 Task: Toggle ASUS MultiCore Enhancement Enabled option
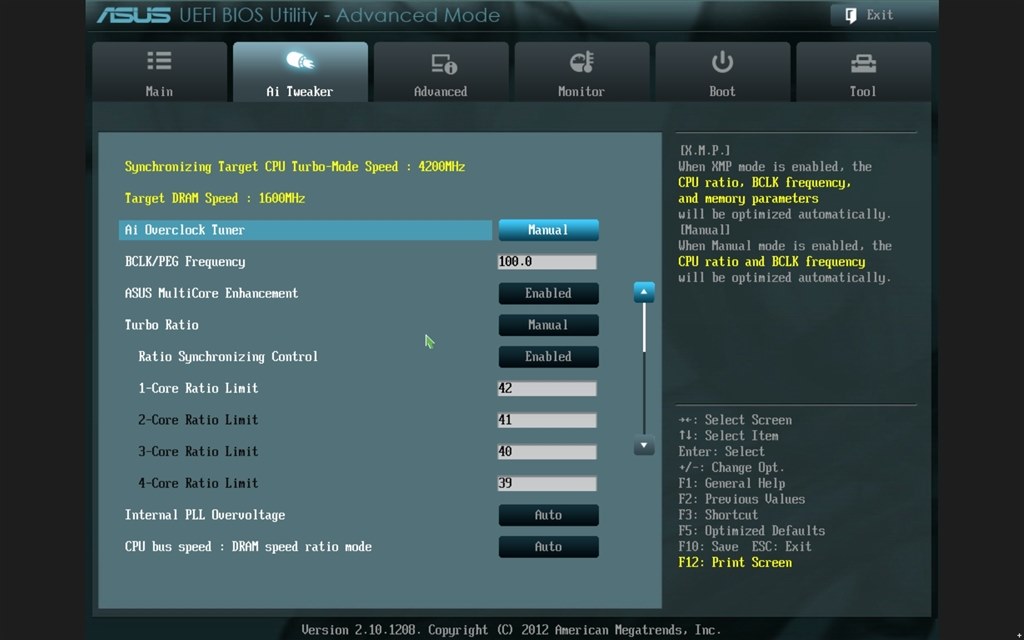click(549, 293)
